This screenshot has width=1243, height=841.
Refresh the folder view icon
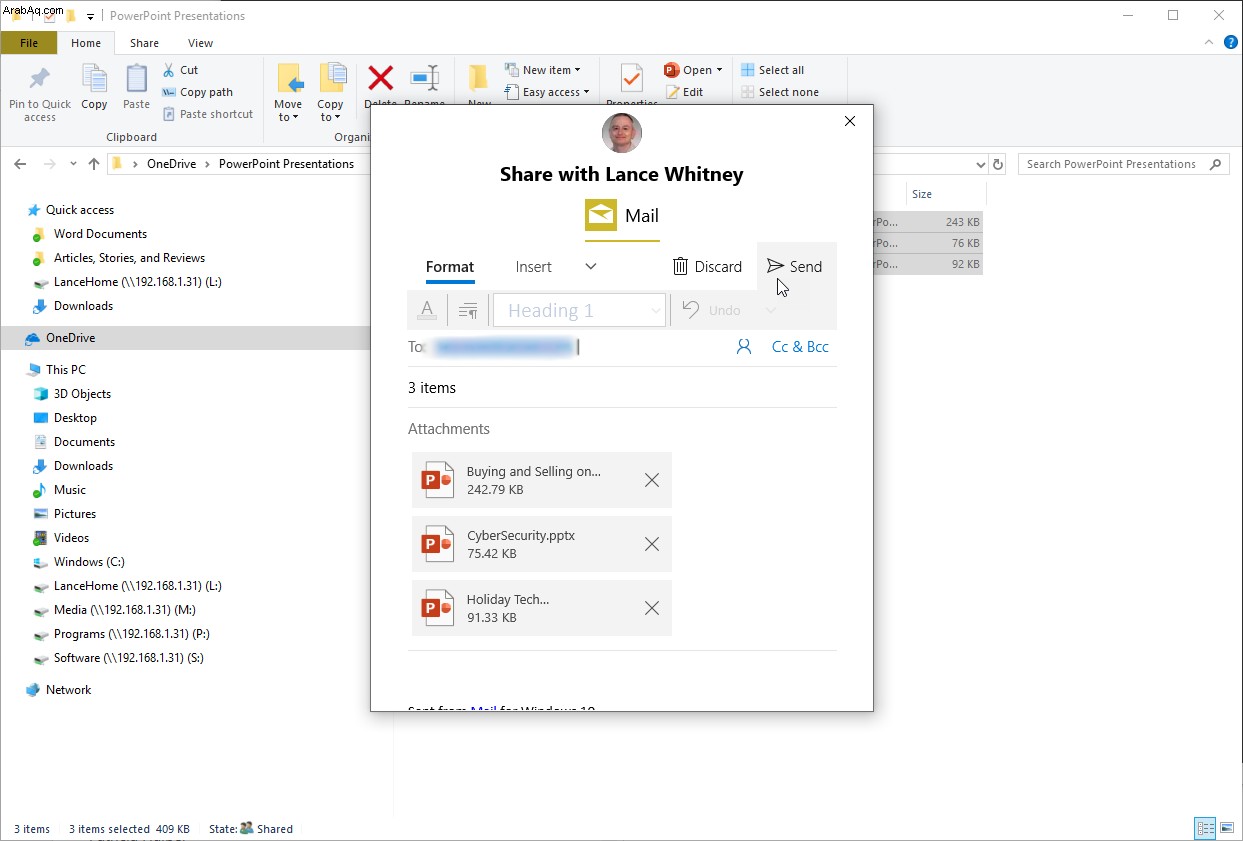click(997, 164)
